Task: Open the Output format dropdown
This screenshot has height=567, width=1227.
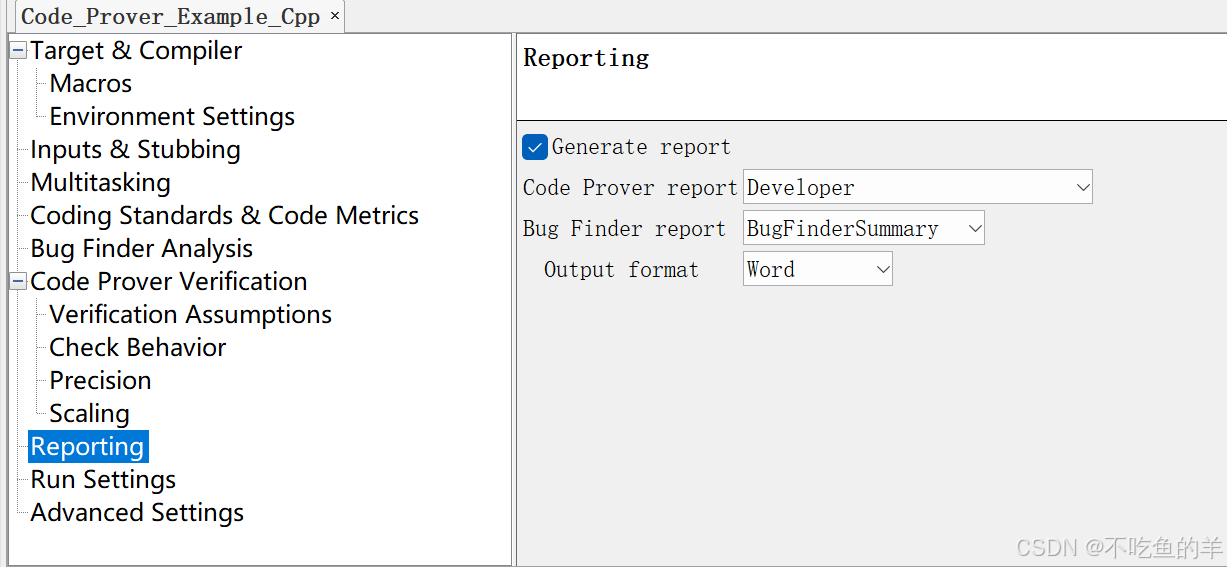Action: point(817,269)
